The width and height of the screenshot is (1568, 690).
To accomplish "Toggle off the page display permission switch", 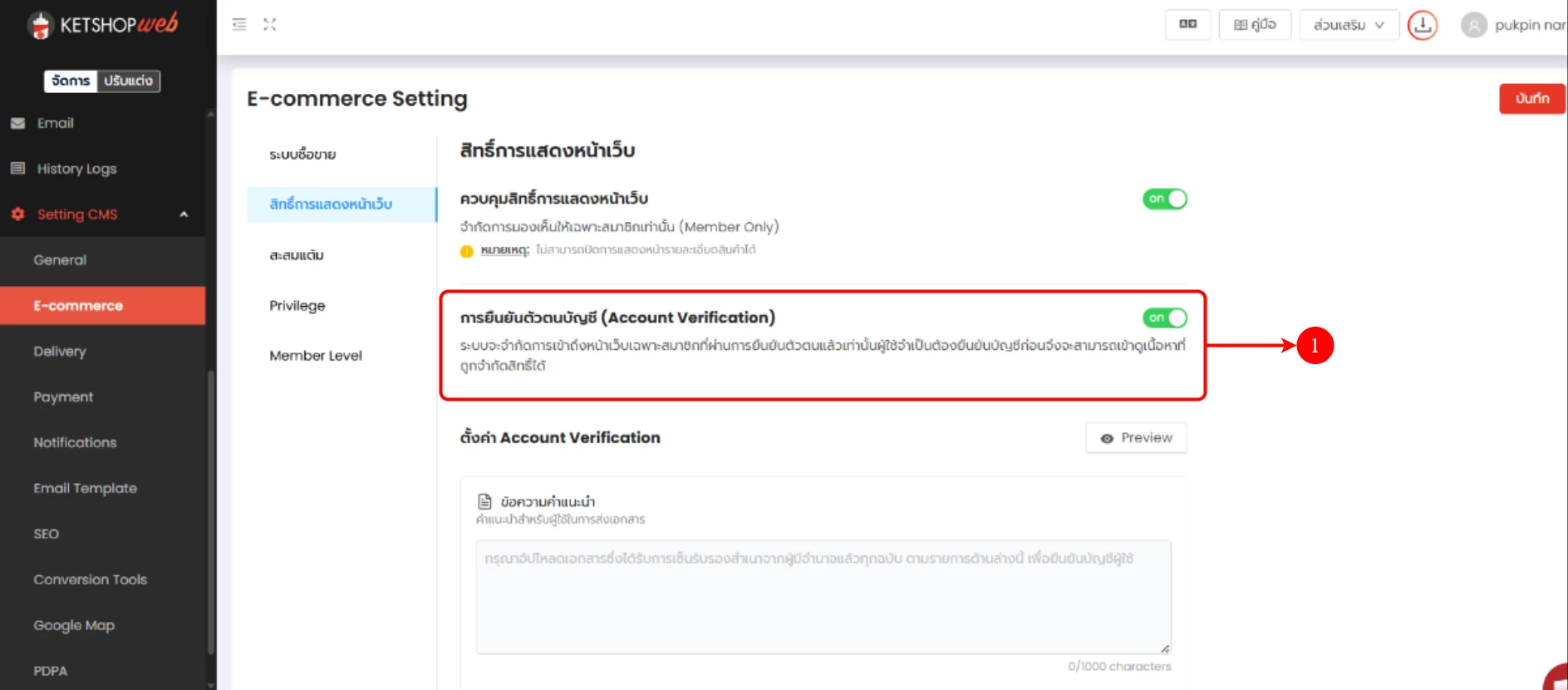I will point(1164,199).
